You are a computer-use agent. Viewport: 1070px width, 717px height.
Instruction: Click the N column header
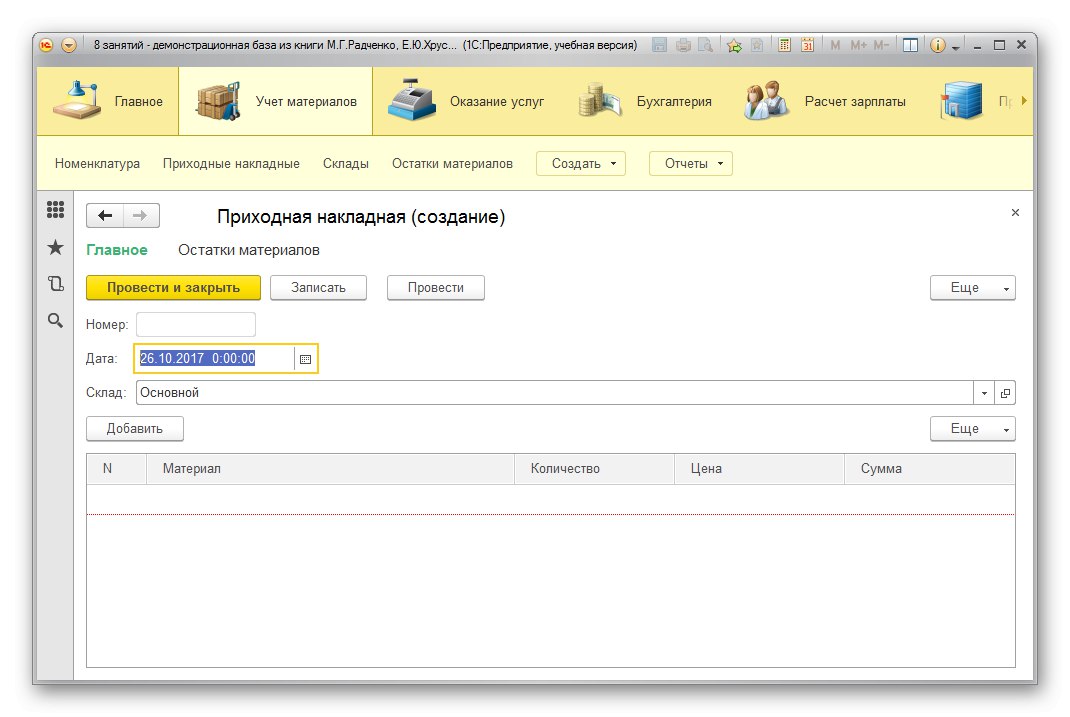tap(116, 469)
